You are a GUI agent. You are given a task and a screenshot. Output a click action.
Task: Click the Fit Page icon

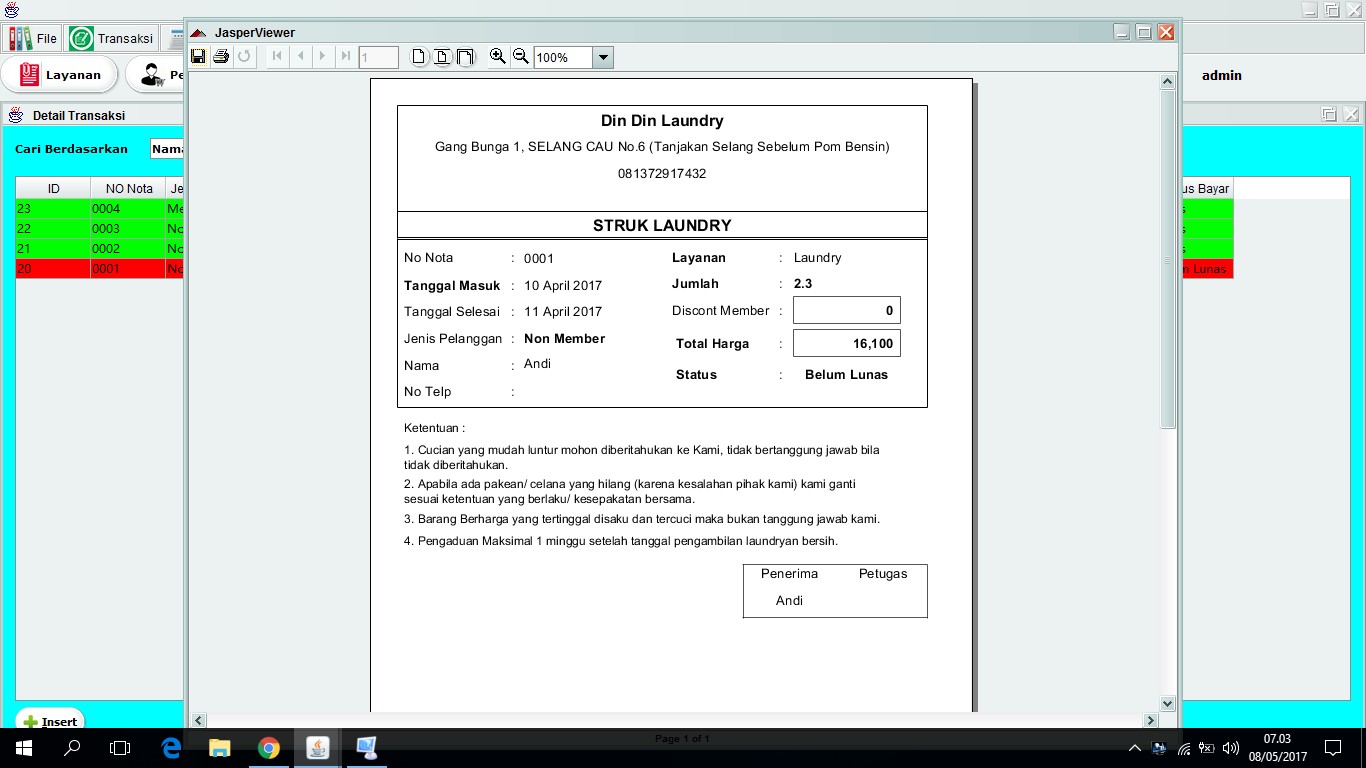click(x=441, y=57)
